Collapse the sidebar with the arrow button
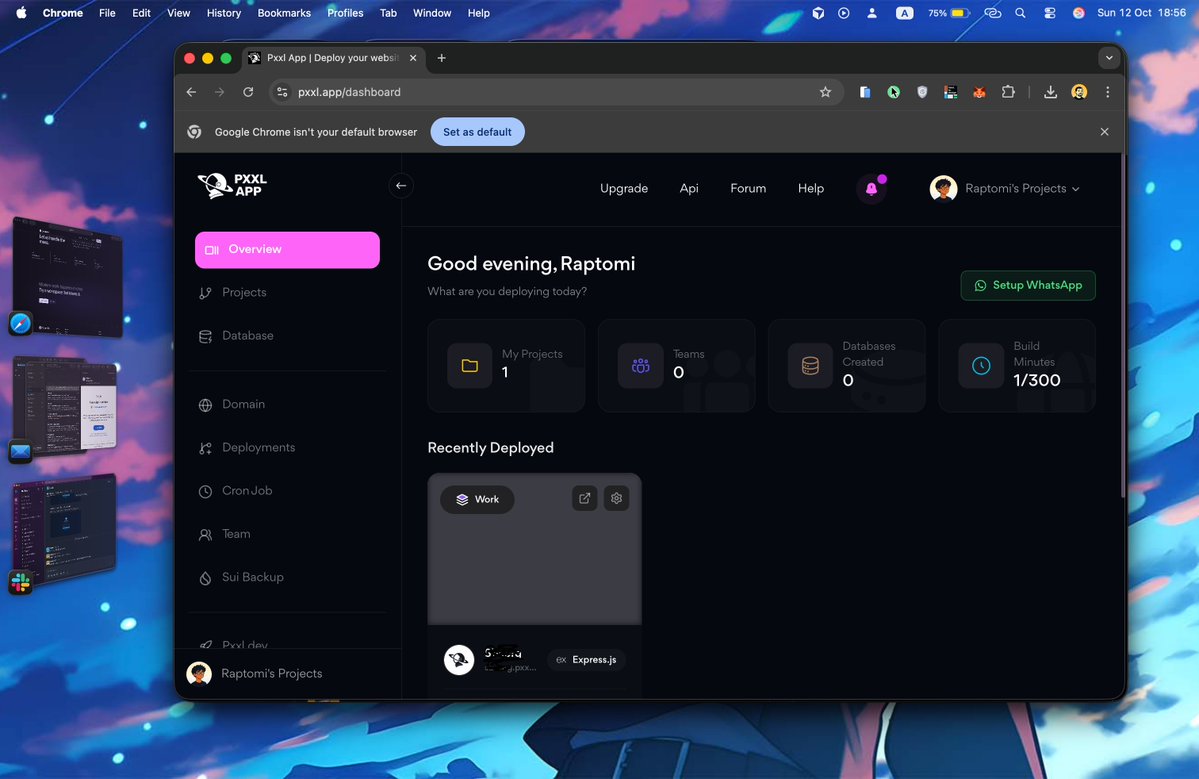 pos(401,186)
